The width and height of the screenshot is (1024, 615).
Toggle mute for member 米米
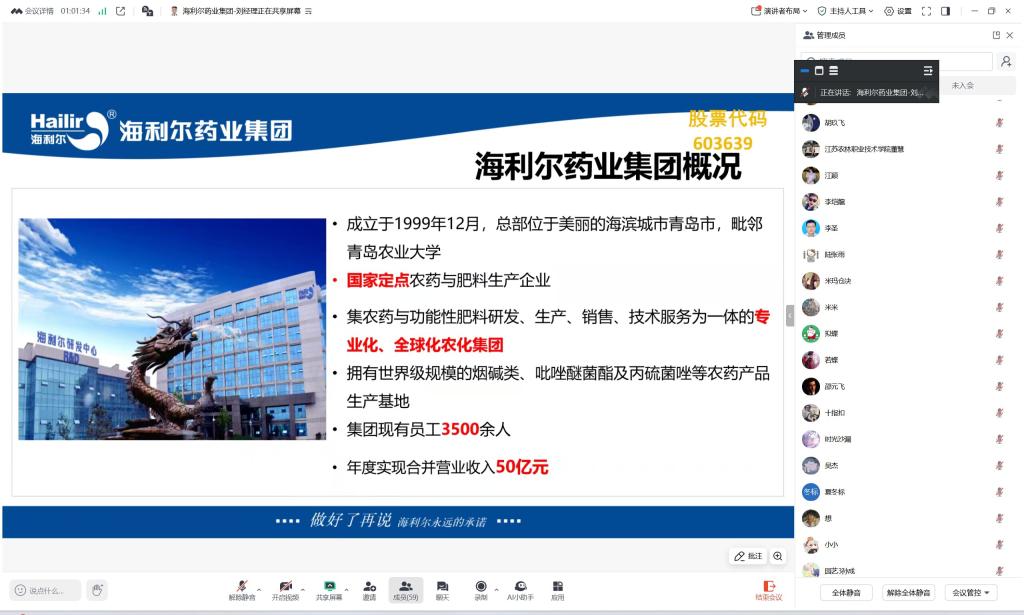[999, 308]
